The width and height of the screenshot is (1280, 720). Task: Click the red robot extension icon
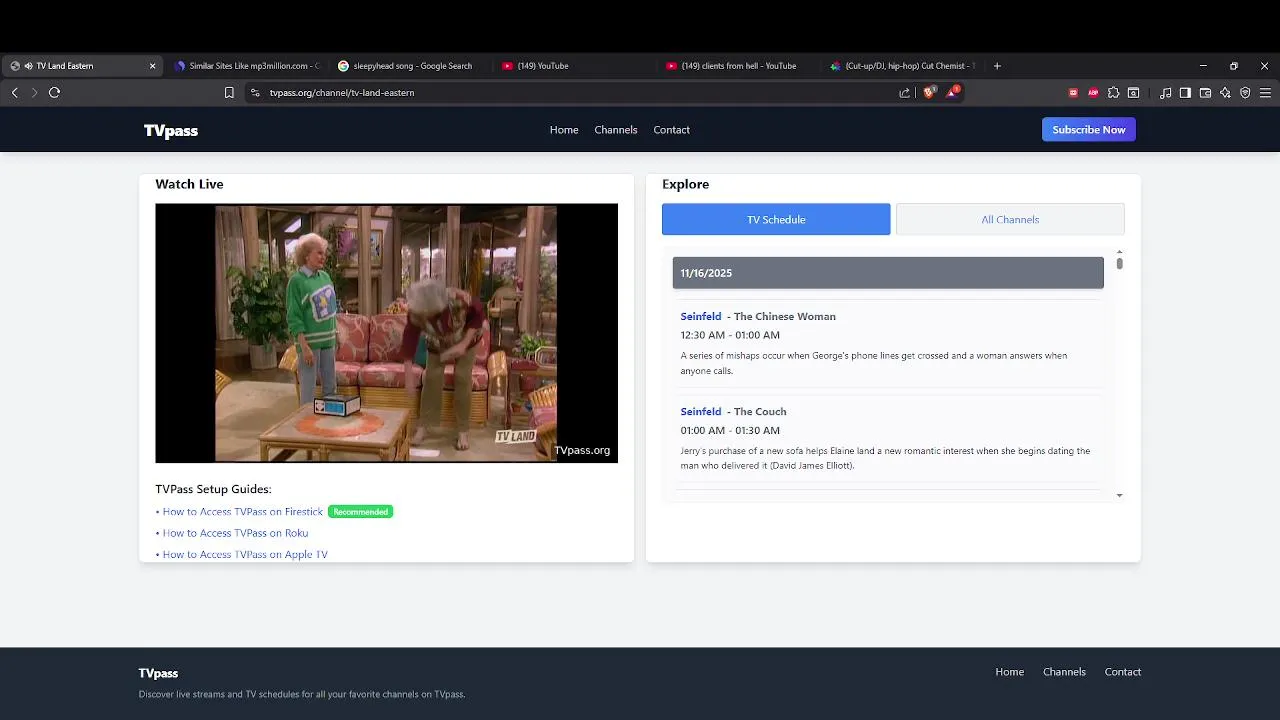1074,92
